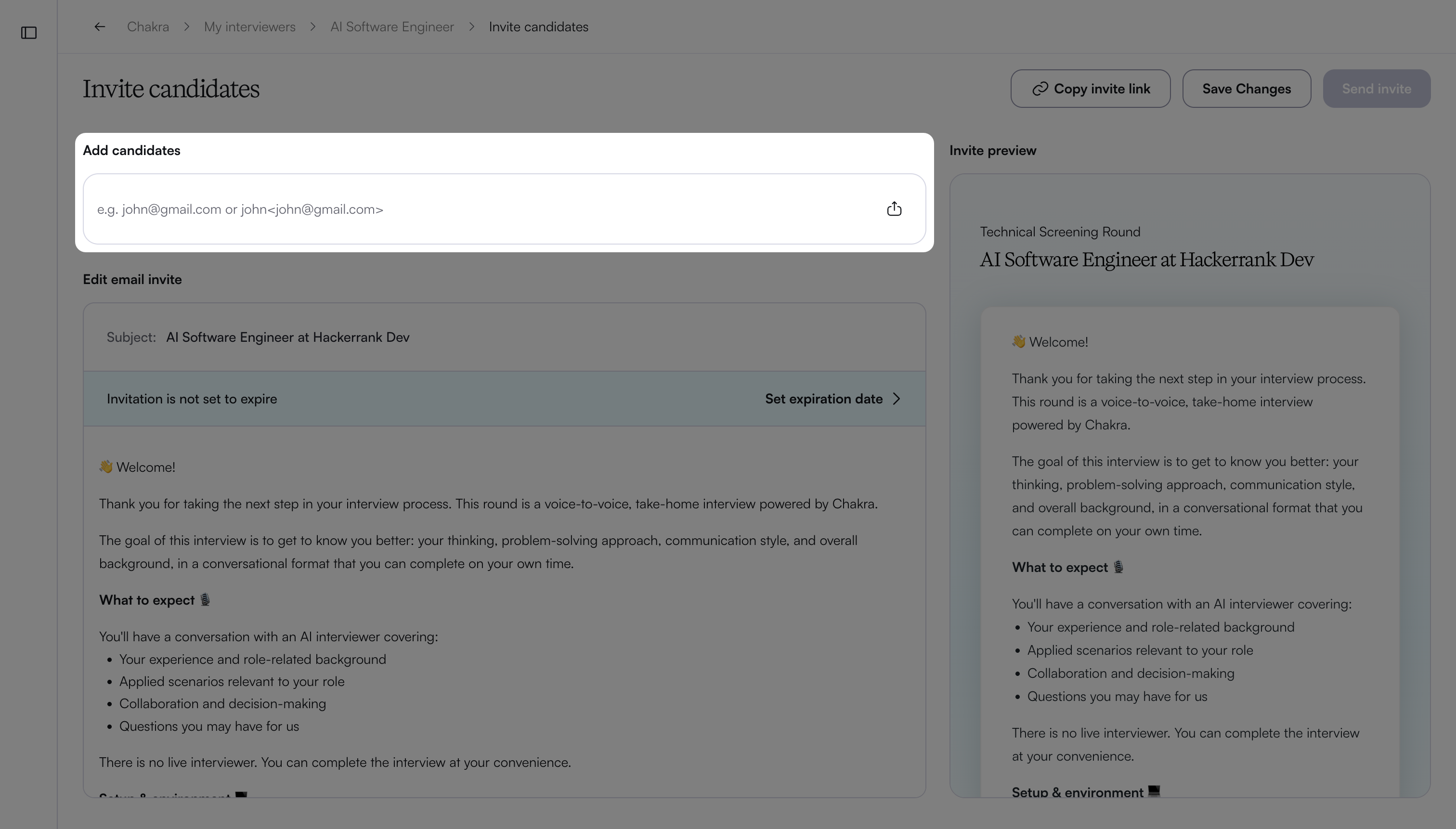1456x829 pixels.
Task: Toggle the sidebar panel icon
Action: 29,32
